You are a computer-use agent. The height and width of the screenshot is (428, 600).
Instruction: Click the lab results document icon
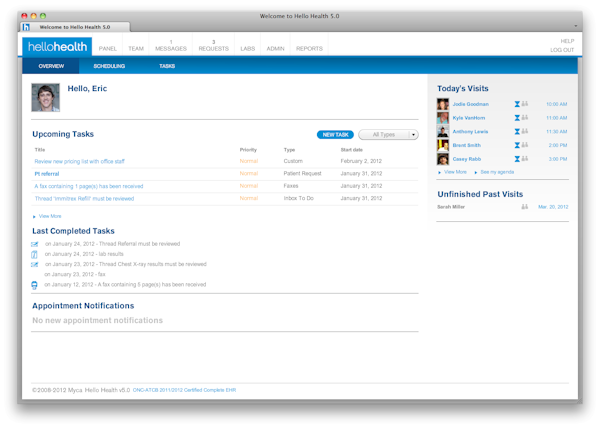click(35, 254)
